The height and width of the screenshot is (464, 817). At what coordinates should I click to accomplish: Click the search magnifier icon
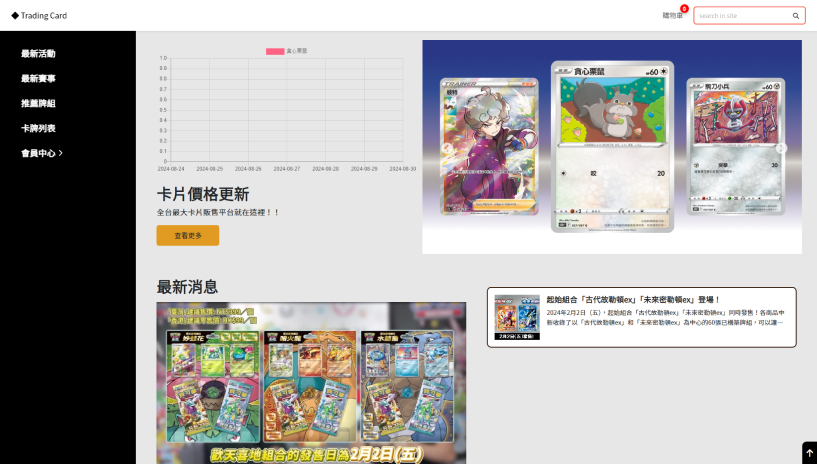tap(796, 16)
